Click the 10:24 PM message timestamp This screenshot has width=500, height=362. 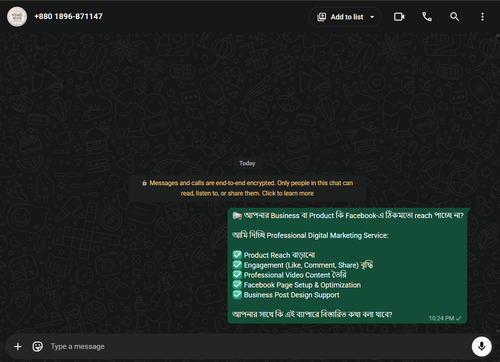pyautogui.click(x=441, y=318)
